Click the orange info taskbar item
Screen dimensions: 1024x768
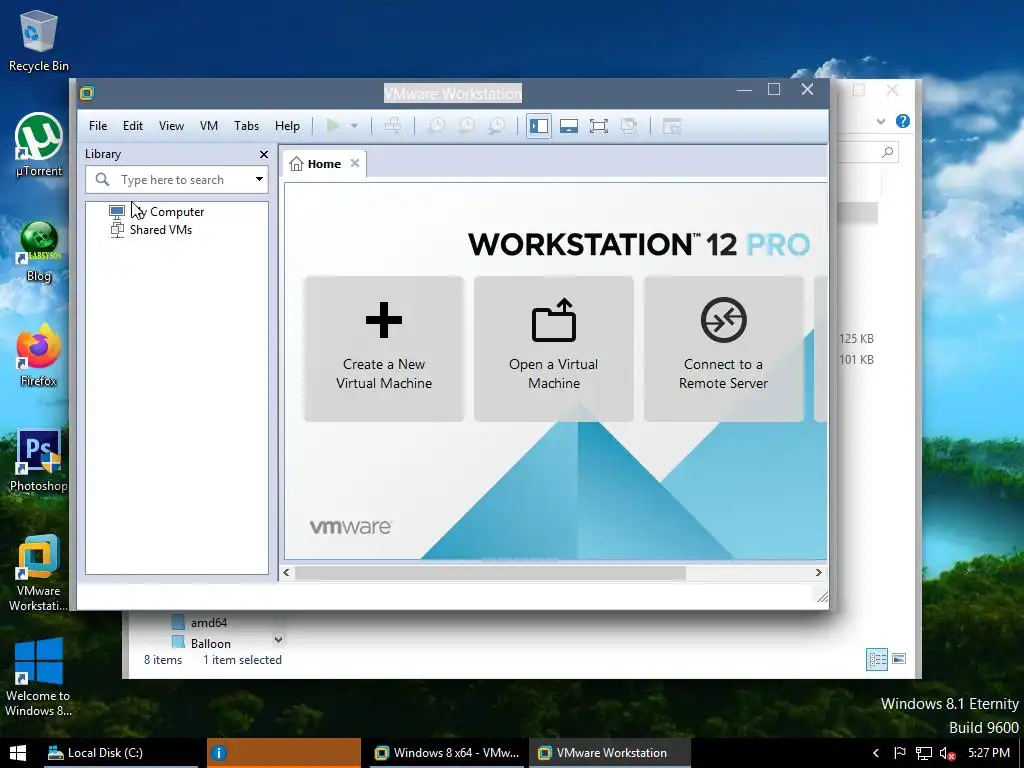tap(284, 753)
